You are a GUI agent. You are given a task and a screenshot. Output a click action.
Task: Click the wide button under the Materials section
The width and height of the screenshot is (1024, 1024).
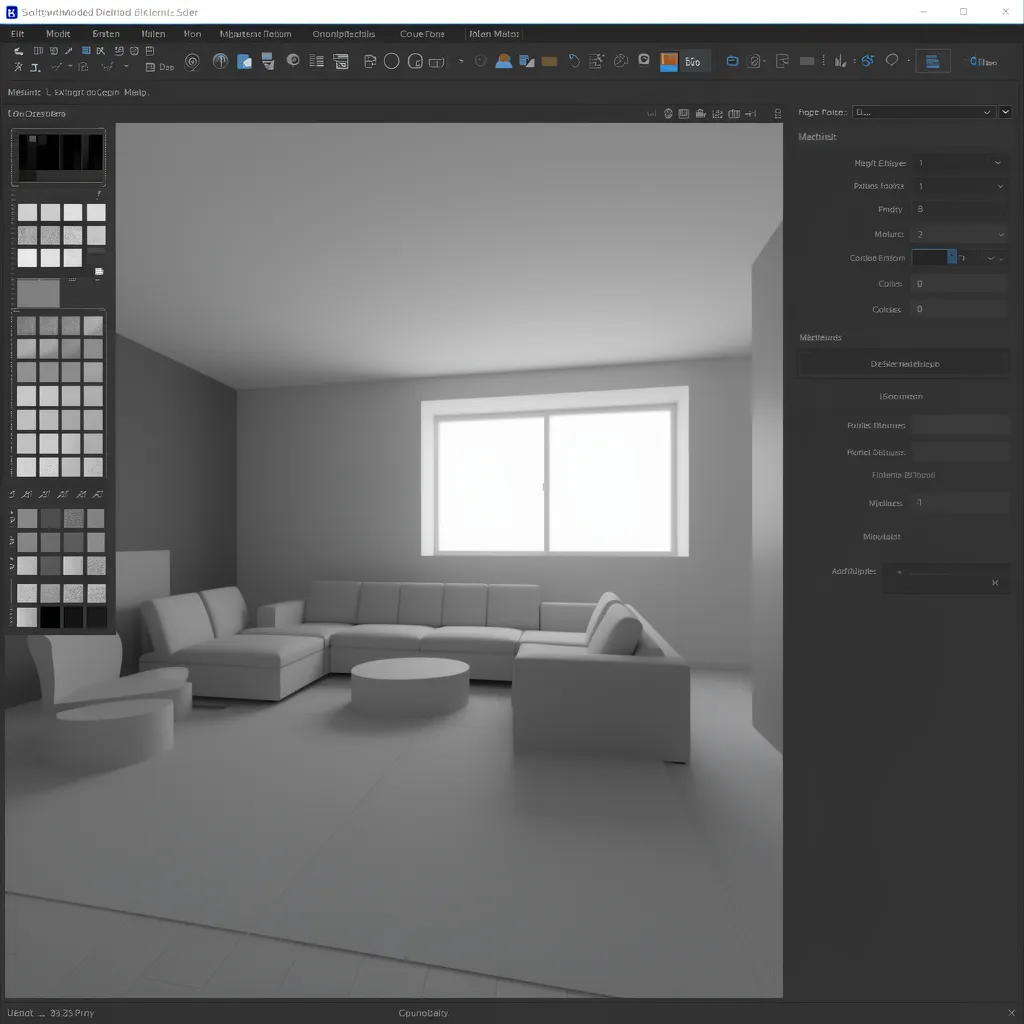click(905, 362)
